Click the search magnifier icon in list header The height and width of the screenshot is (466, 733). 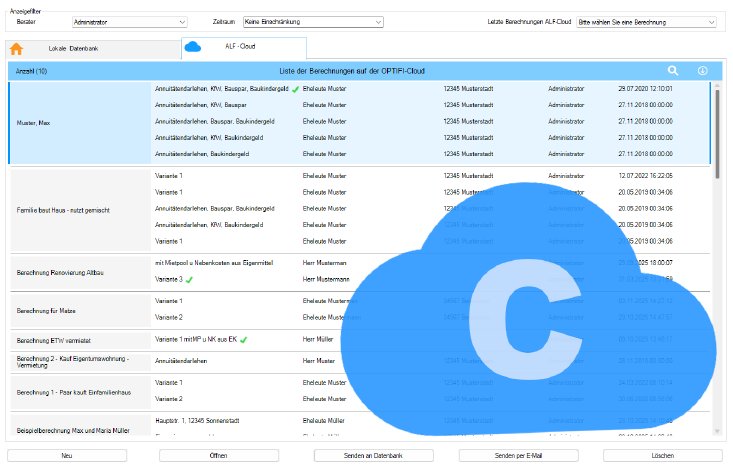pyautogui.click(x=673, y=71)
